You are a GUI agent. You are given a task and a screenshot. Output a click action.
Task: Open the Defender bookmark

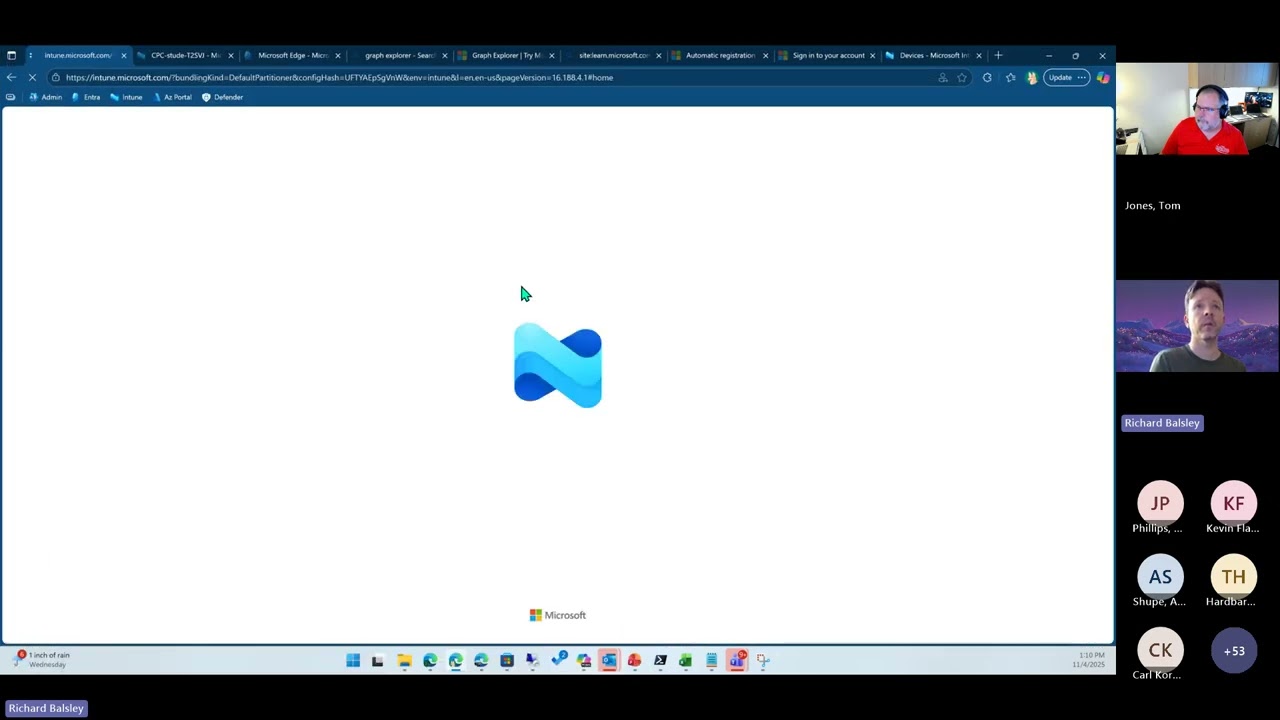[x=222, y=97]
